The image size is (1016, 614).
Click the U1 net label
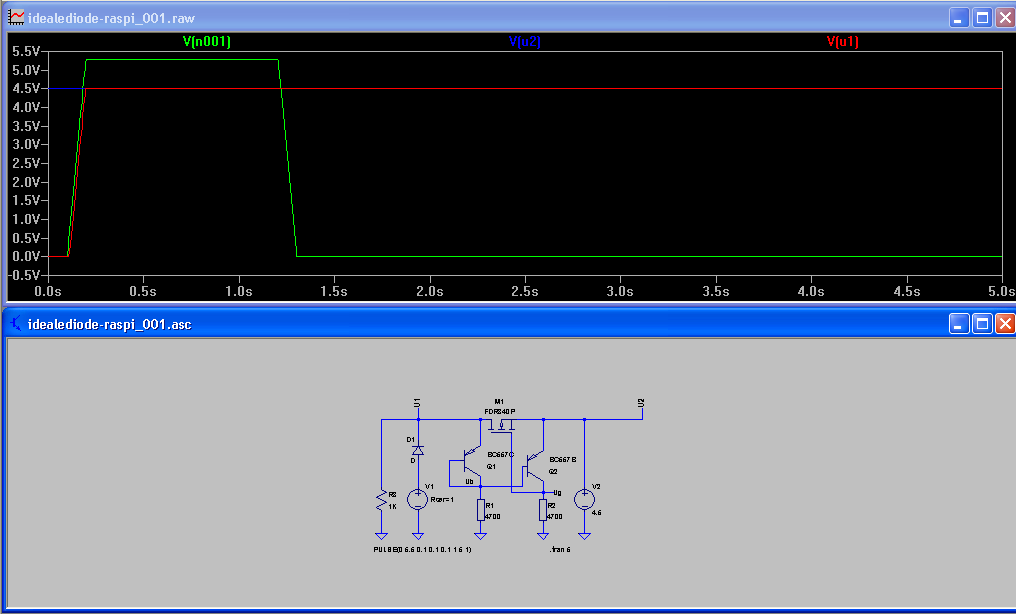(417, 403)
